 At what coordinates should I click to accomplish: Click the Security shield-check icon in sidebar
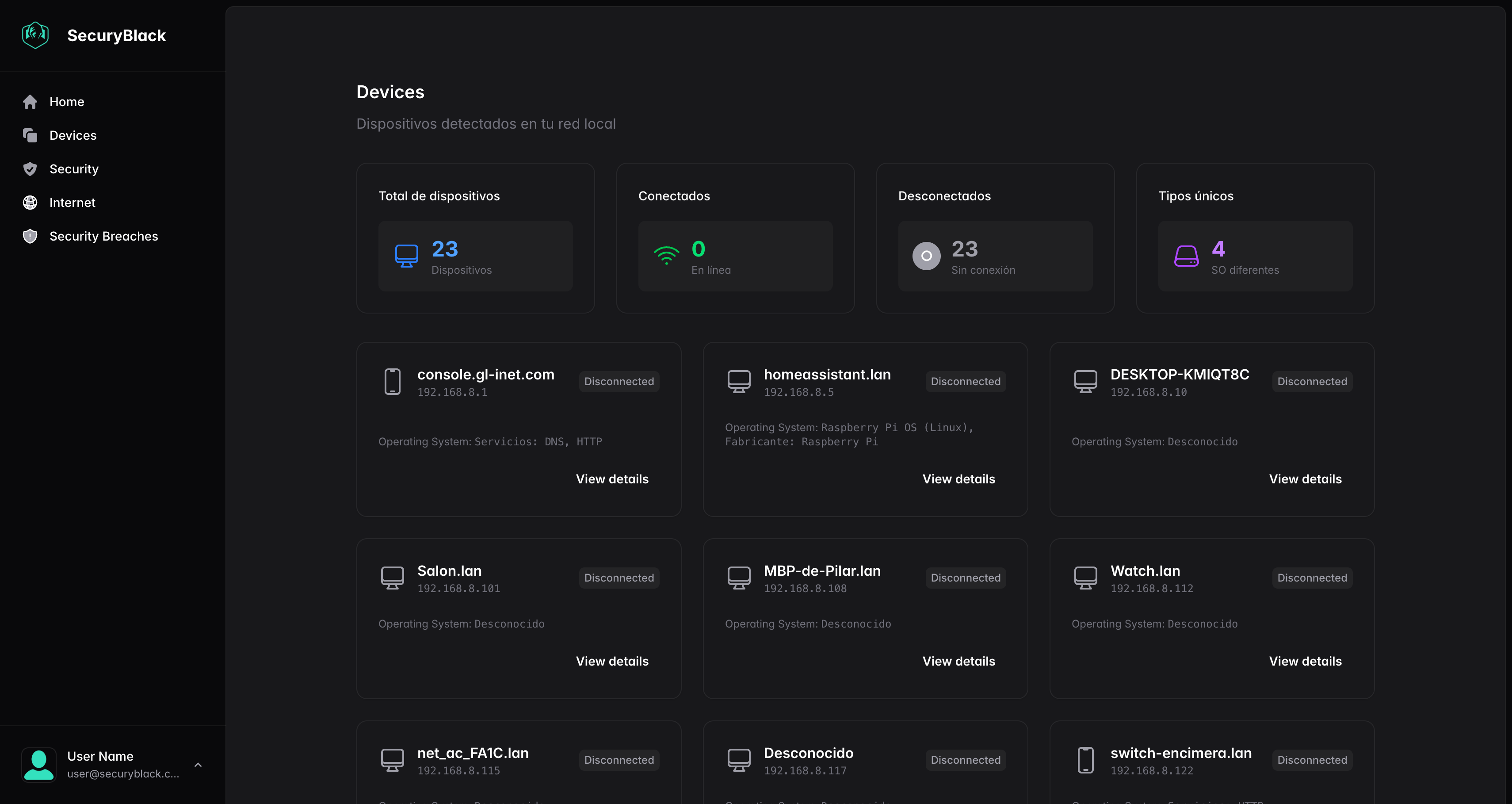[30, 169]
